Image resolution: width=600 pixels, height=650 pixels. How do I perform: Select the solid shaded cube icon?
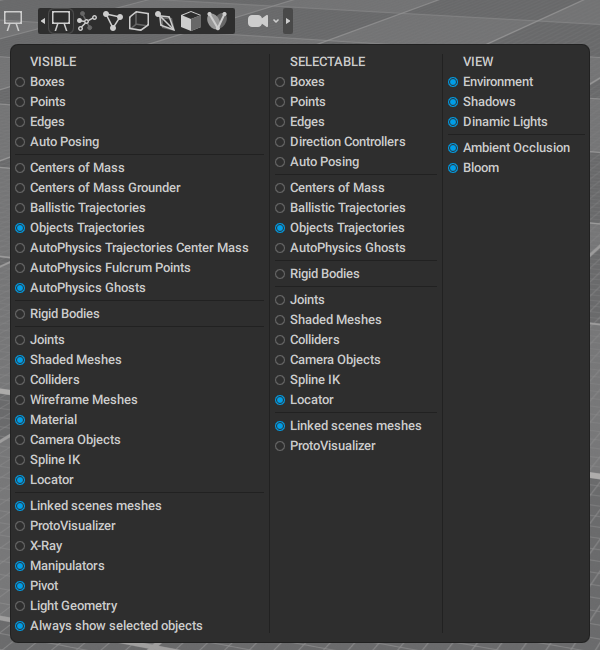click(x=191, y=20)
